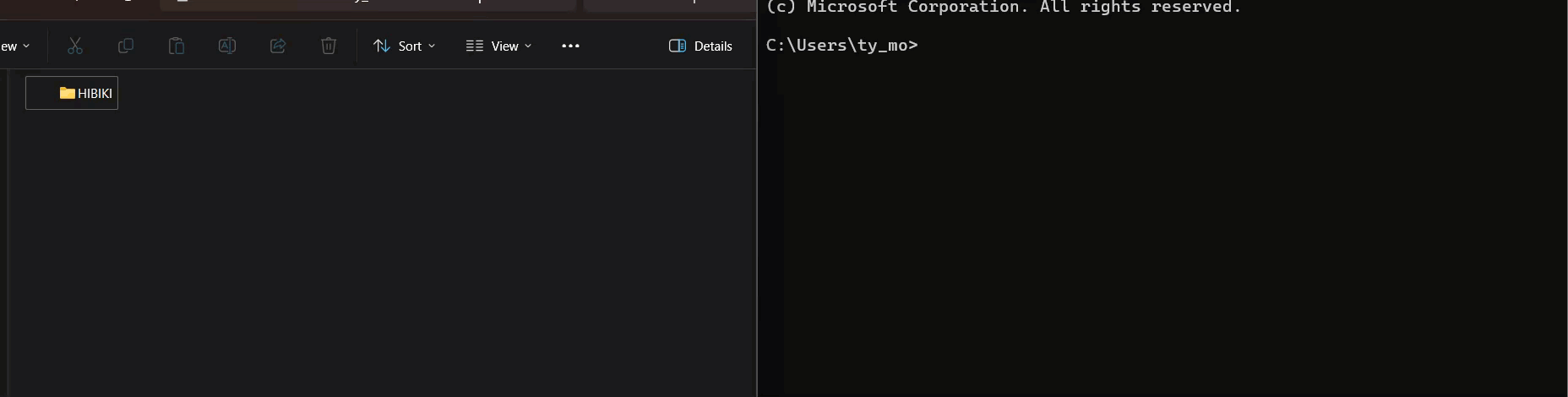Toggle the Details pane

(700, 46)
